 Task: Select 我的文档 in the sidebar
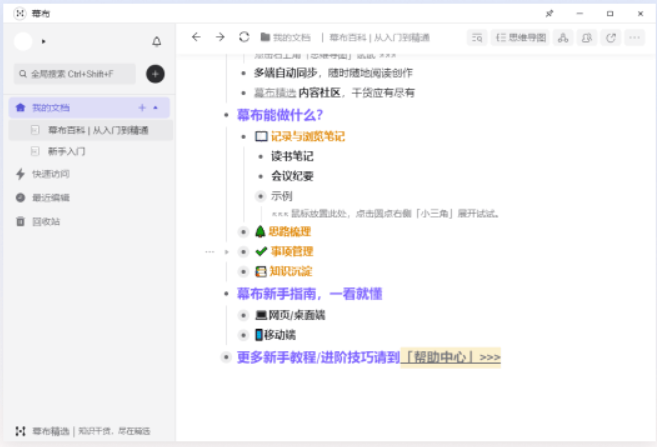pyautogui.click(x=89, y=108)
